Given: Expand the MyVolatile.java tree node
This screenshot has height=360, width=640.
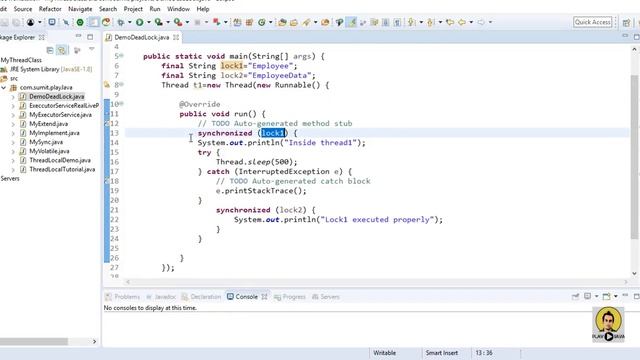Looking at the screenshot, I should 13,151.
